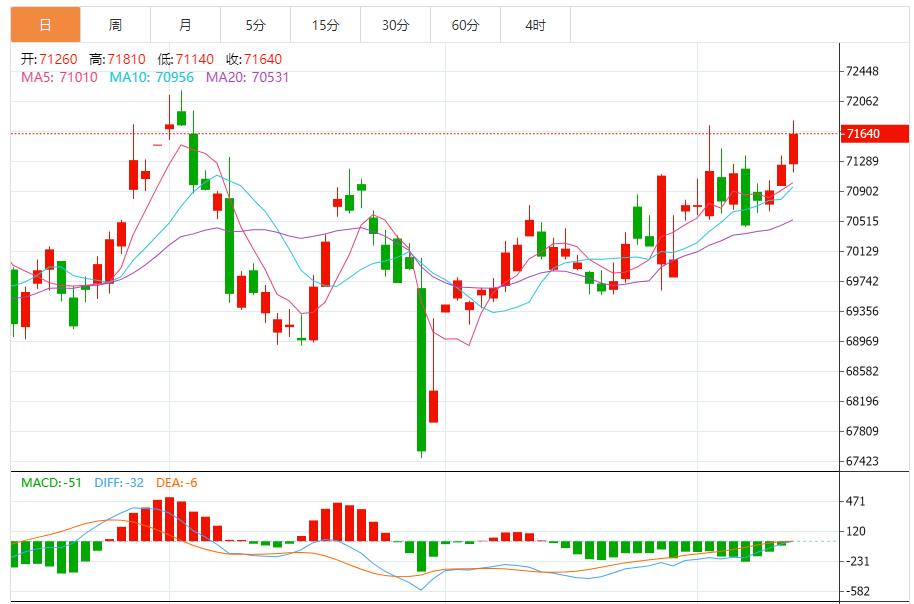This screenshot has width=914, height=604.
Task: Open the 30分 interval tab
Action: (x=395, y=25)
